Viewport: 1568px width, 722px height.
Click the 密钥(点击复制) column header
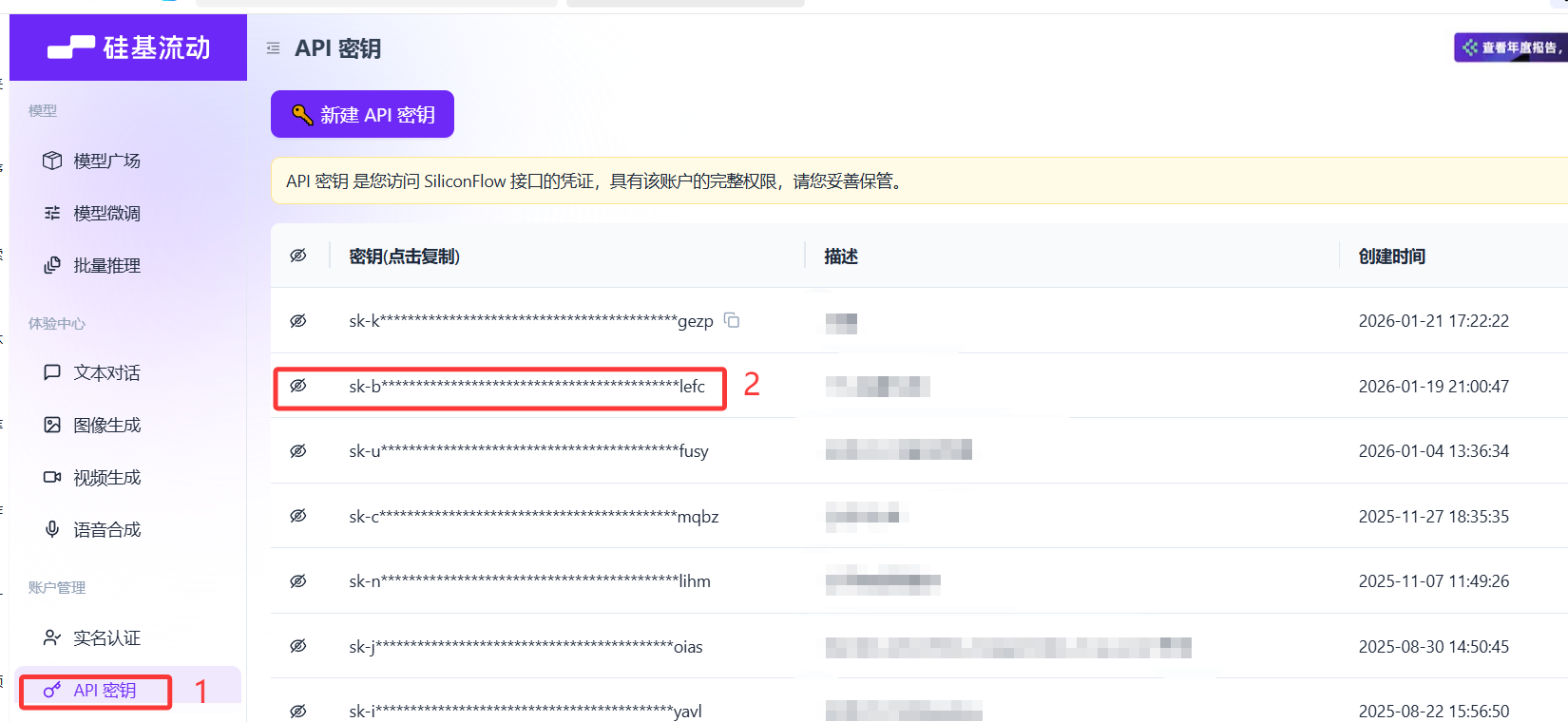[x=405, y=256]
